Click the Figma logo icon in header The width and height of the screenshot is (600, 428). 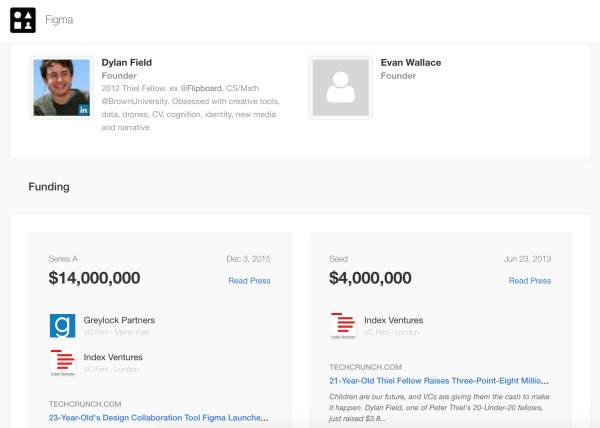(x=23, y=20)
